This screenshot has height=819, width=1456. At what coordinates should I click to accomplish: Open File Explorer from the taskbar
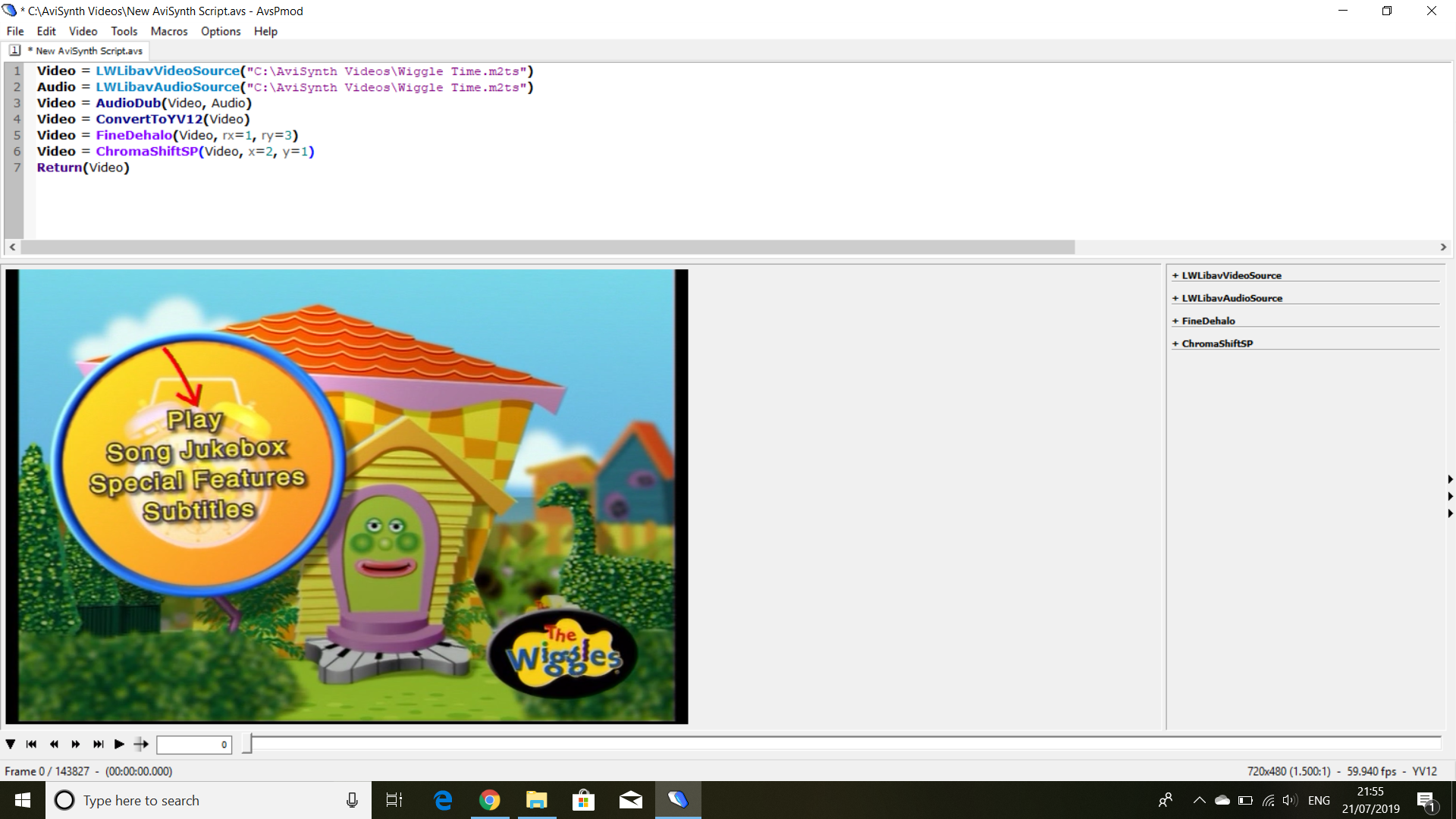(x=536, y=800)
